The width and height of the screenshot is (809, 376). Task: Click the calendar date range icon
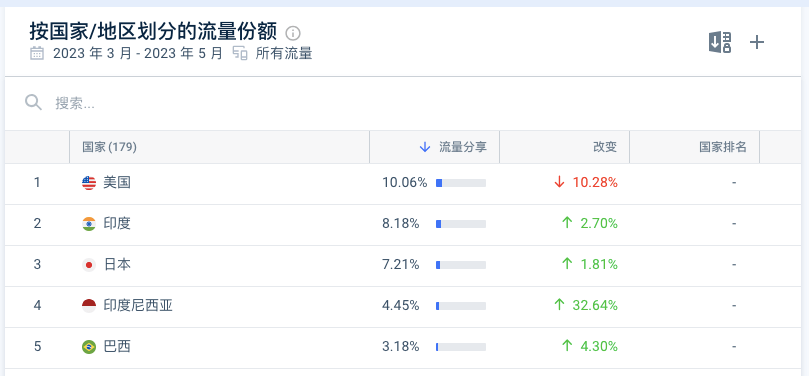tap(37, 53)
